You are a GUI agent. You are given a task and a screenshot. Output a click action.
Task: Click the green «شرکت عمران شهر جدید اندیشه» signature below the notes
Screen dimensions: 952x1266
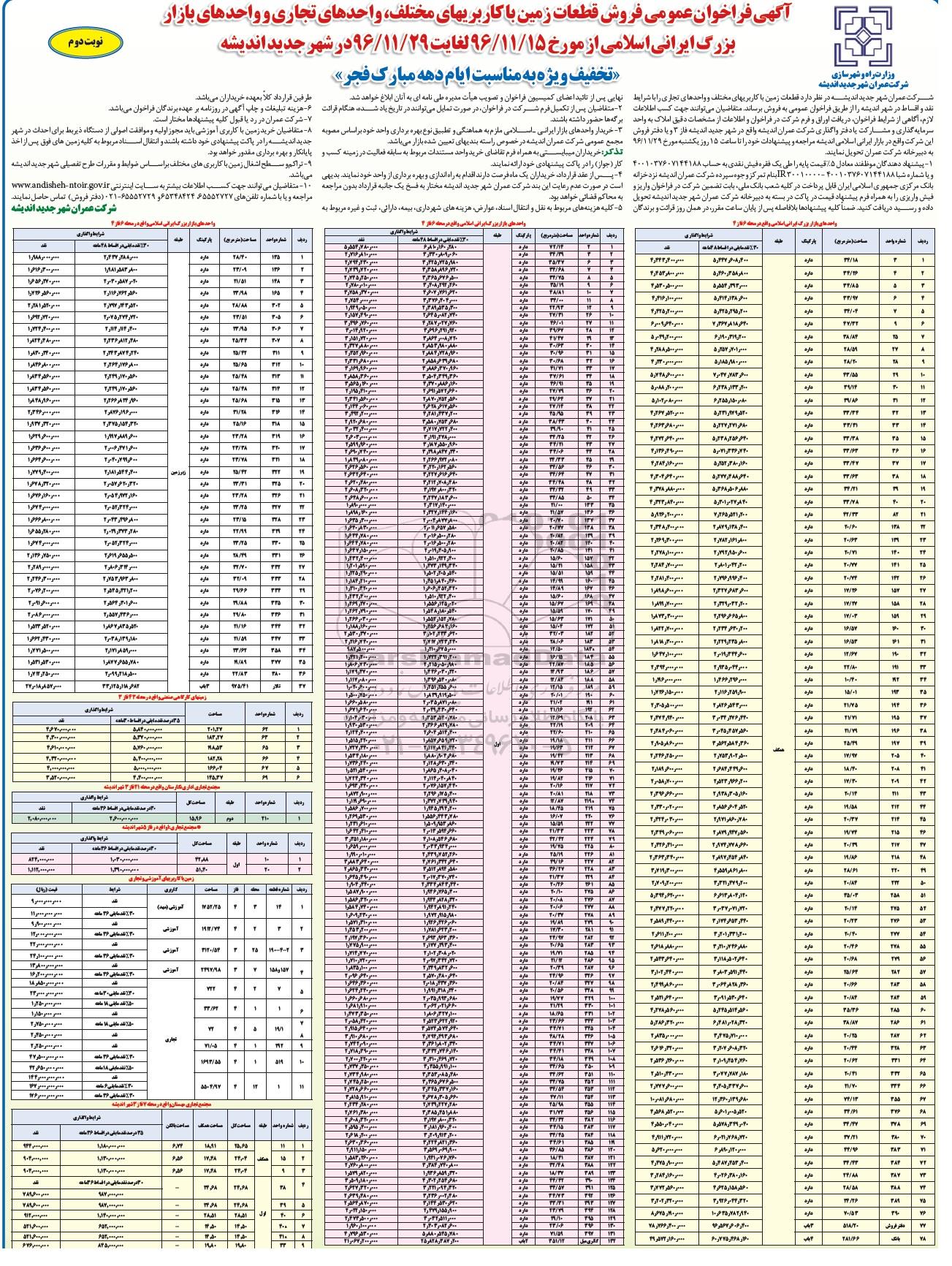(64, 208)
